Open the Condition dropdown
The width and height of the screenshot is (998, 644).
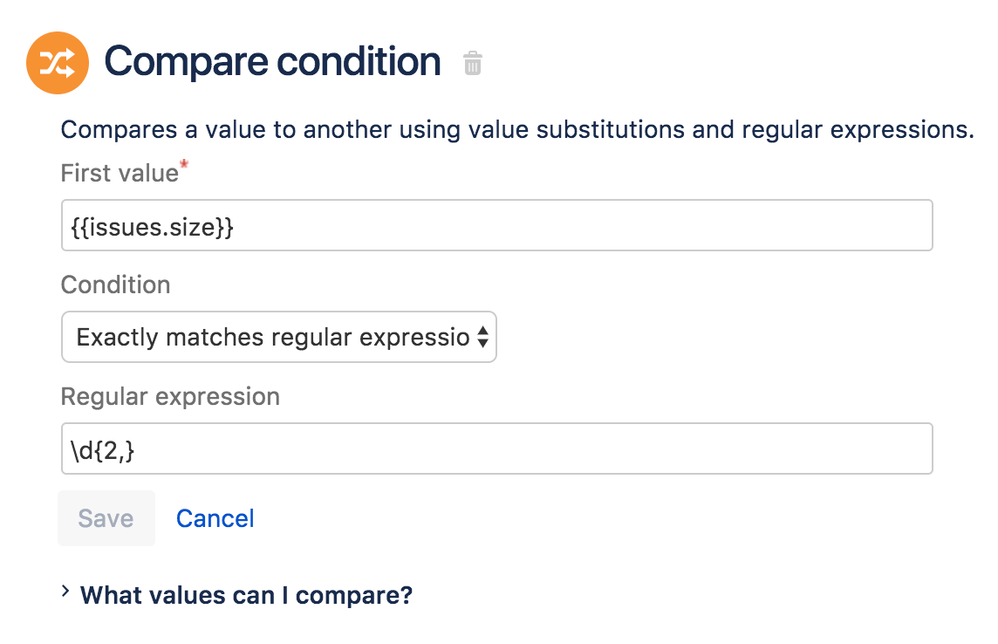click(x=279, y=337)
